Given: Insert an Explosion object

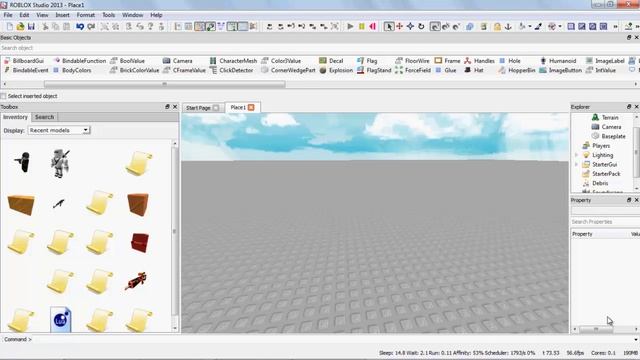Looking at the screenshot, I should click(x=336, y=70).
